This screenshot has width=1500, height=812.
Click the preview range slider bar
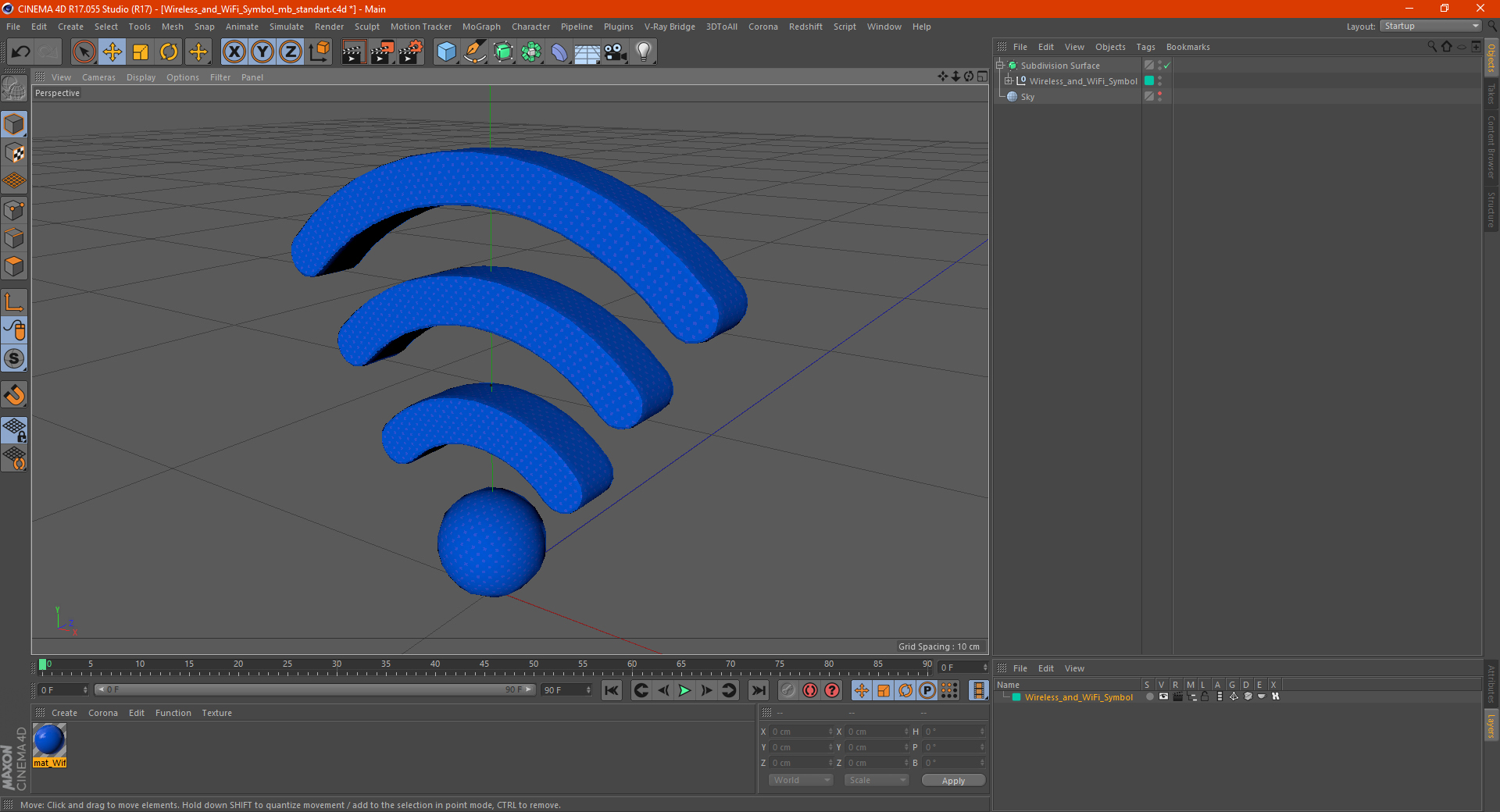point(315,689)
